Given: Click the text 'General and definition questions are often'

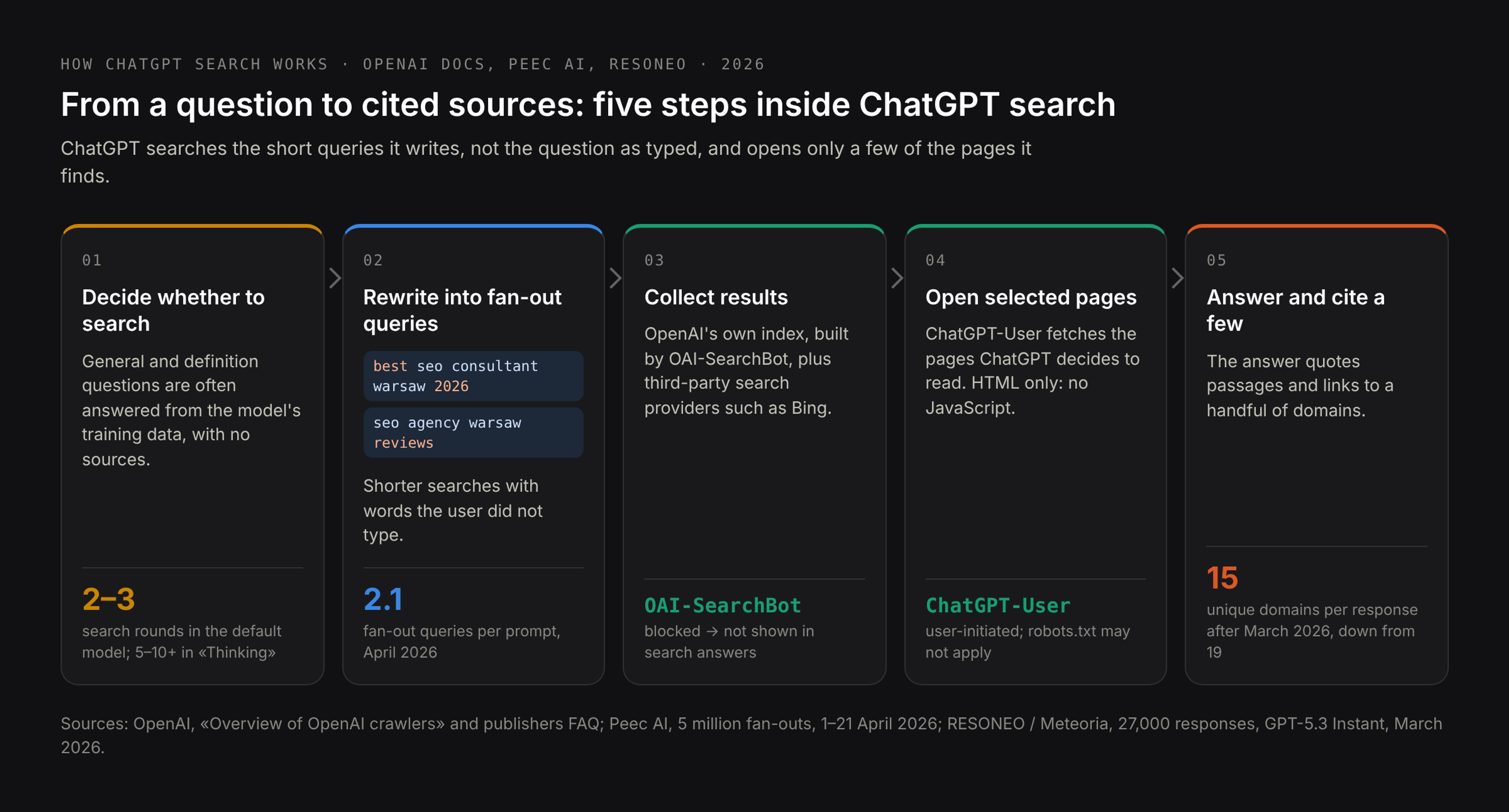Looking at the screenshot, I should point(191,410).
